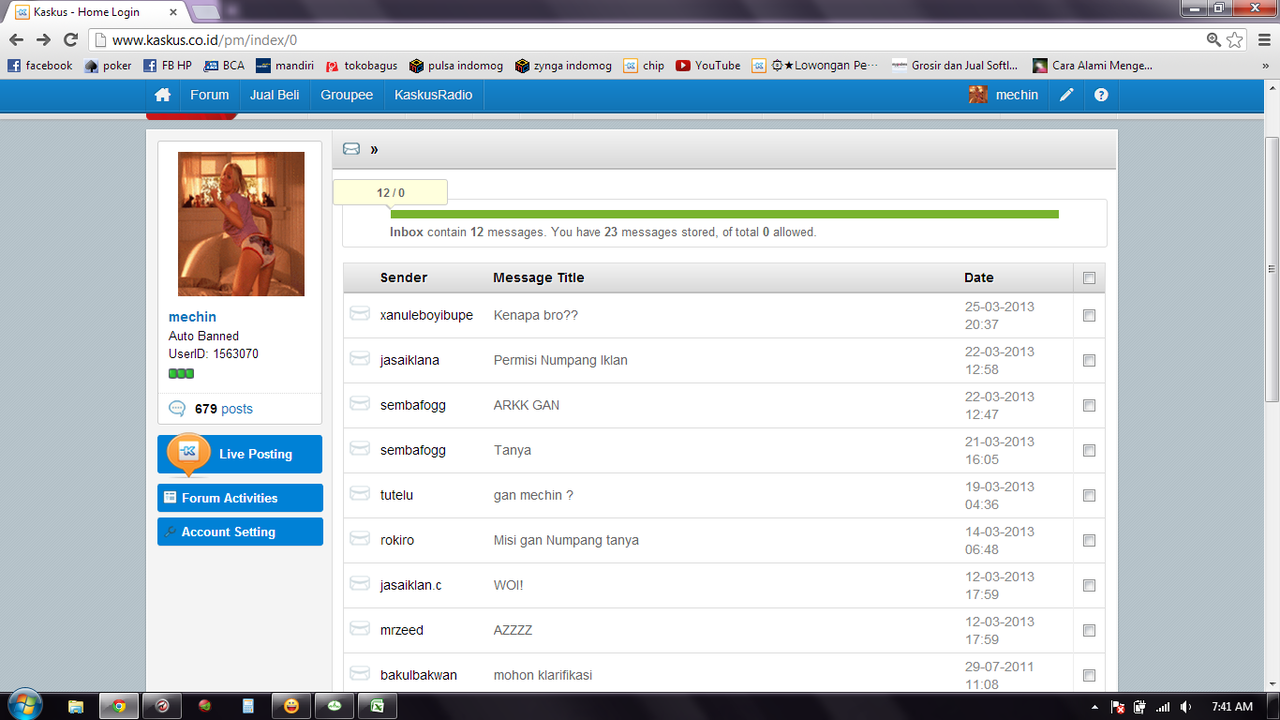The width and height of the screenshot is (1280, 720).
Task: Compose a message with the pencil icon
Action: [1066, 94]
